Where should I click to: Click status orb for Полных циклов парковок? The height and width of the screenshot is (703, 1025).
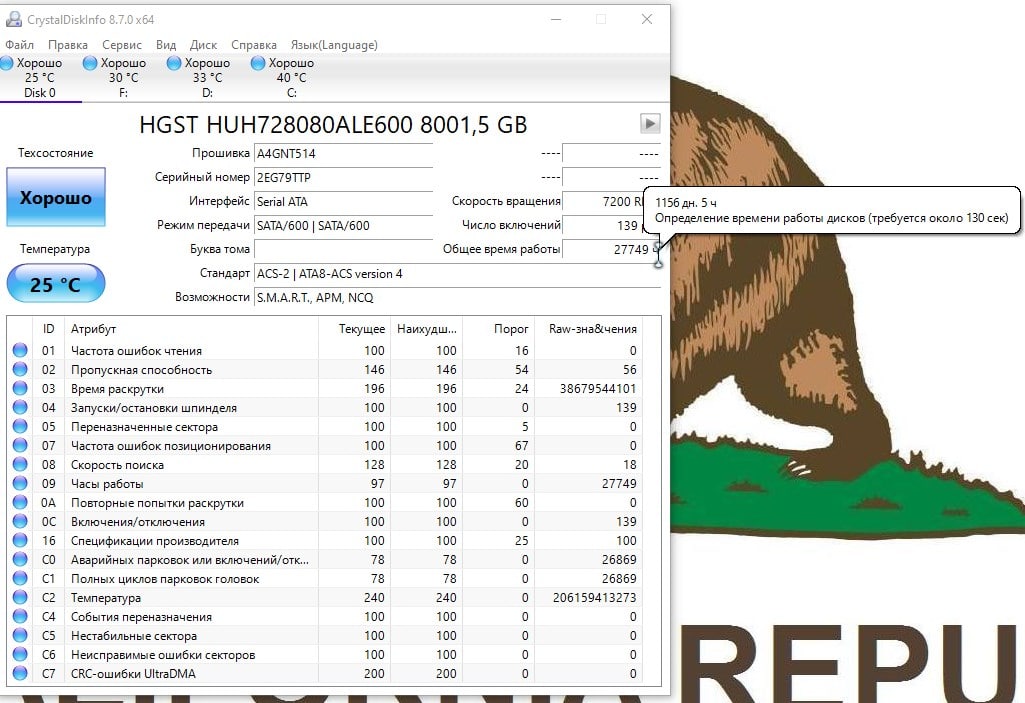(20, 578)
